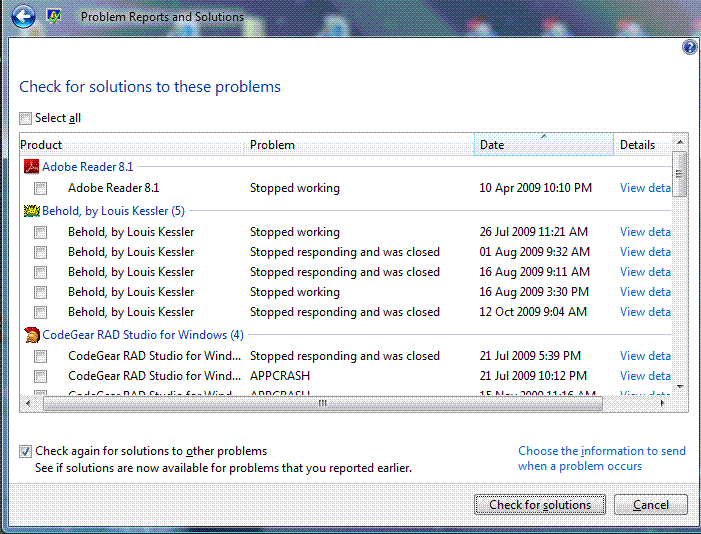Sort by the Product column header

coord(132,144)
